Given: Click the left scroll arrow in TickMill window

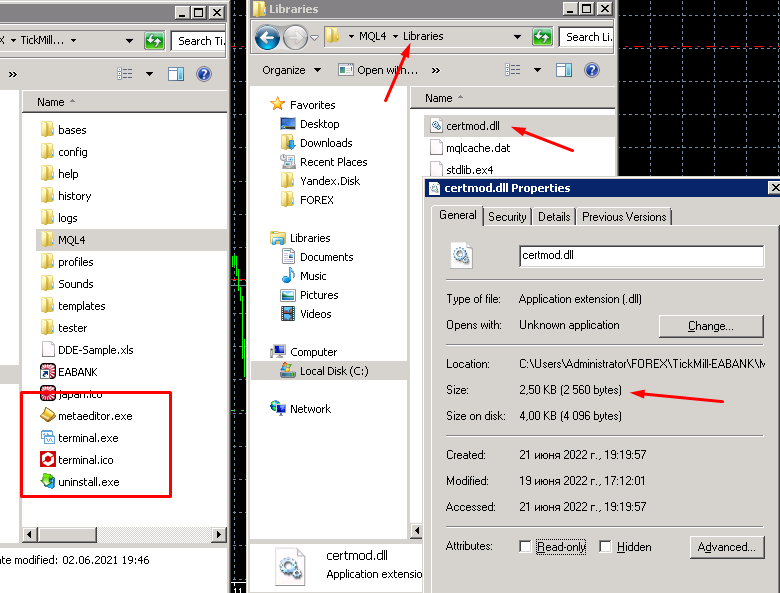Looking at the screenshot, I should (x=29, y=535).
